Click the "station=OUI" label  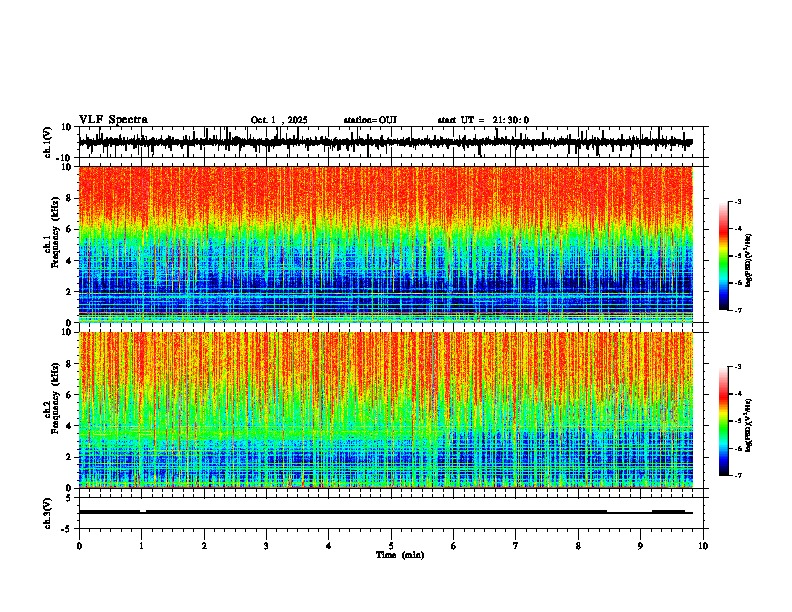370,120
